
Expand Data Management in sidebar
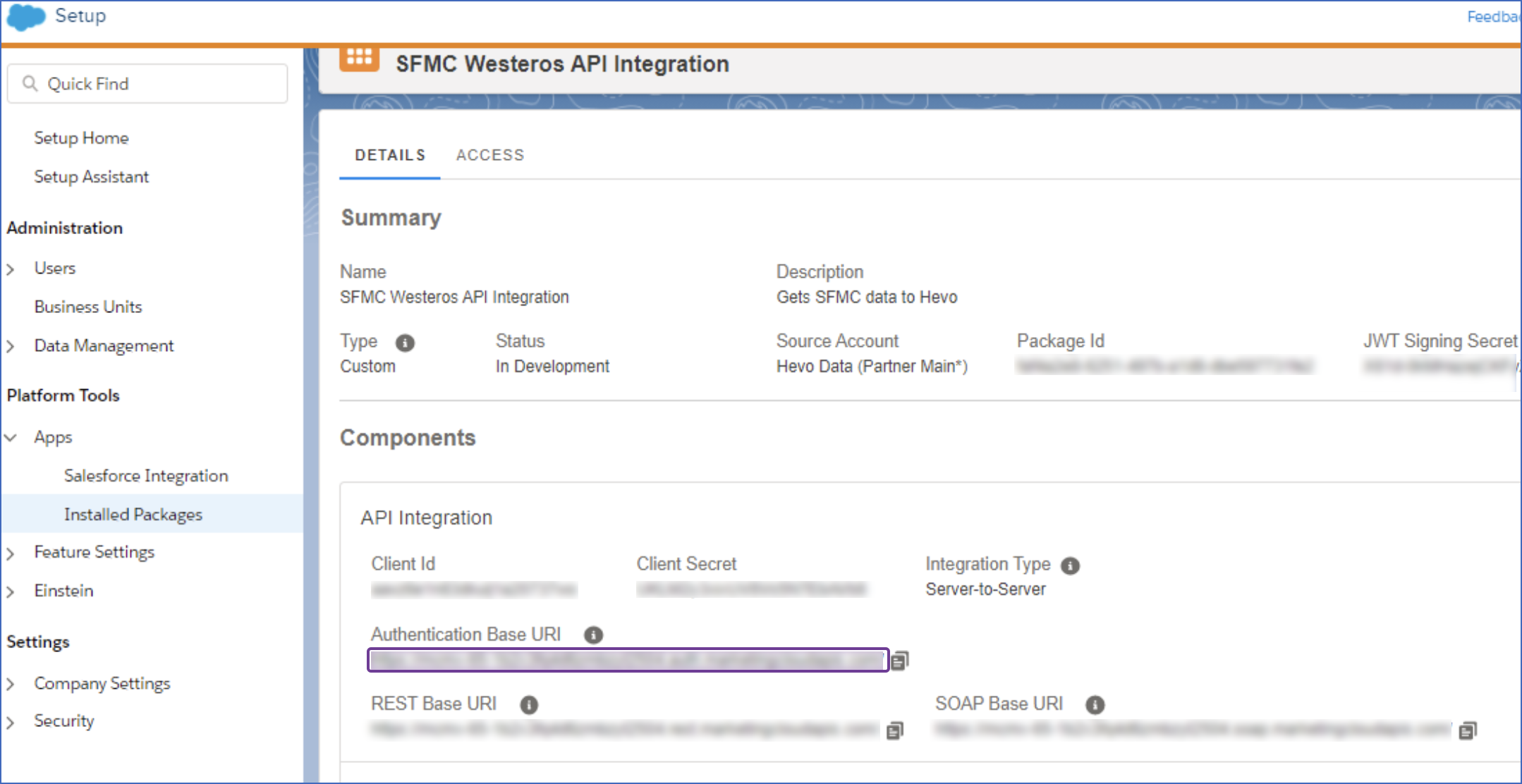point(11,346)
